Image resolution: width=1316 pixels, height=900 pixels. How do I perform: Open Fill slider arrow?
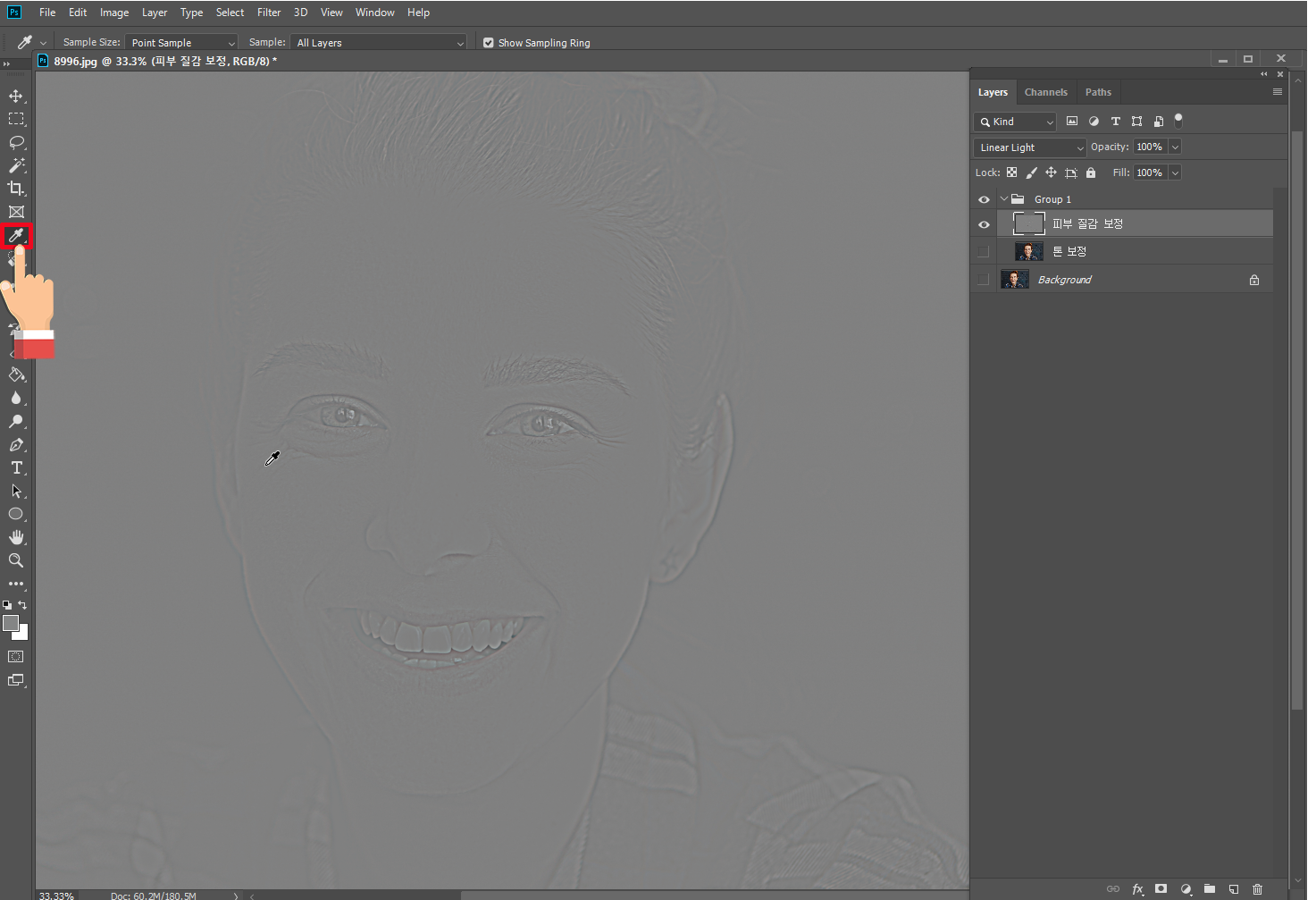(1175, 172)
